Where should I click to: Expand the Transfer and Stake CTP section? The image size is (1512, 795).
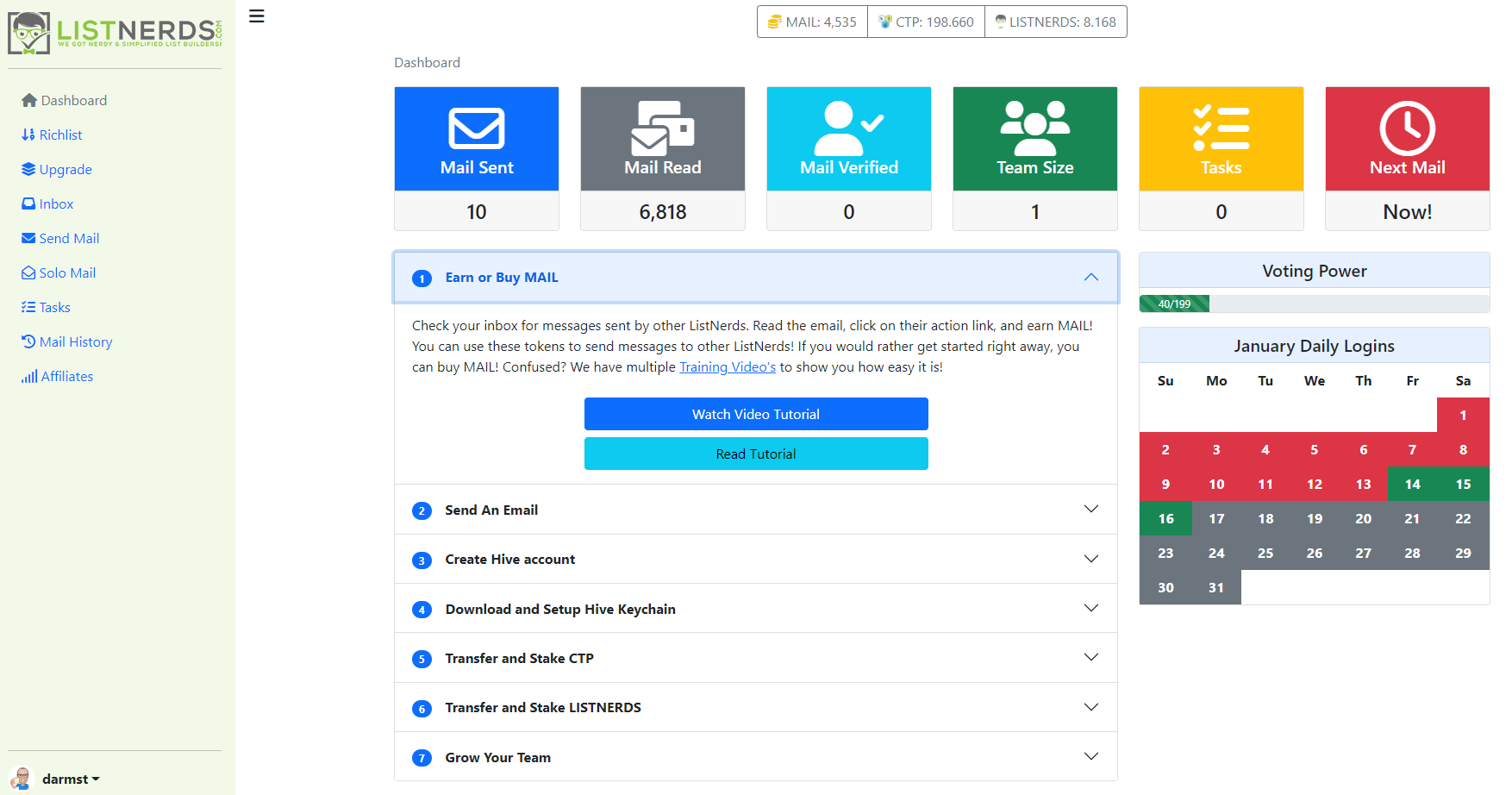pos(756,658)
